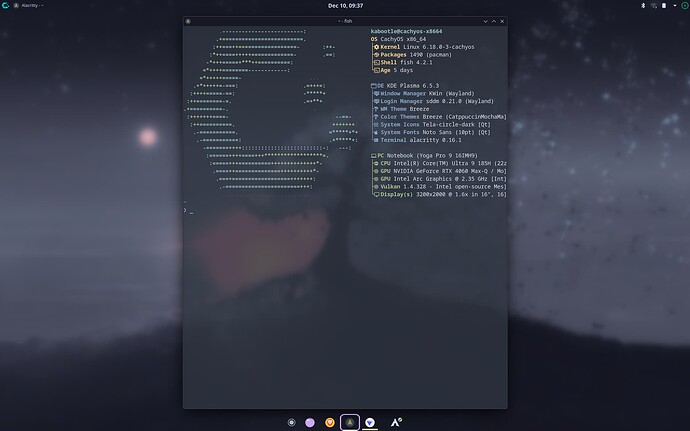The width and height of the screenshot is (690, 431).
Task: Launch the Brave browser from dock
Action: 330,423
